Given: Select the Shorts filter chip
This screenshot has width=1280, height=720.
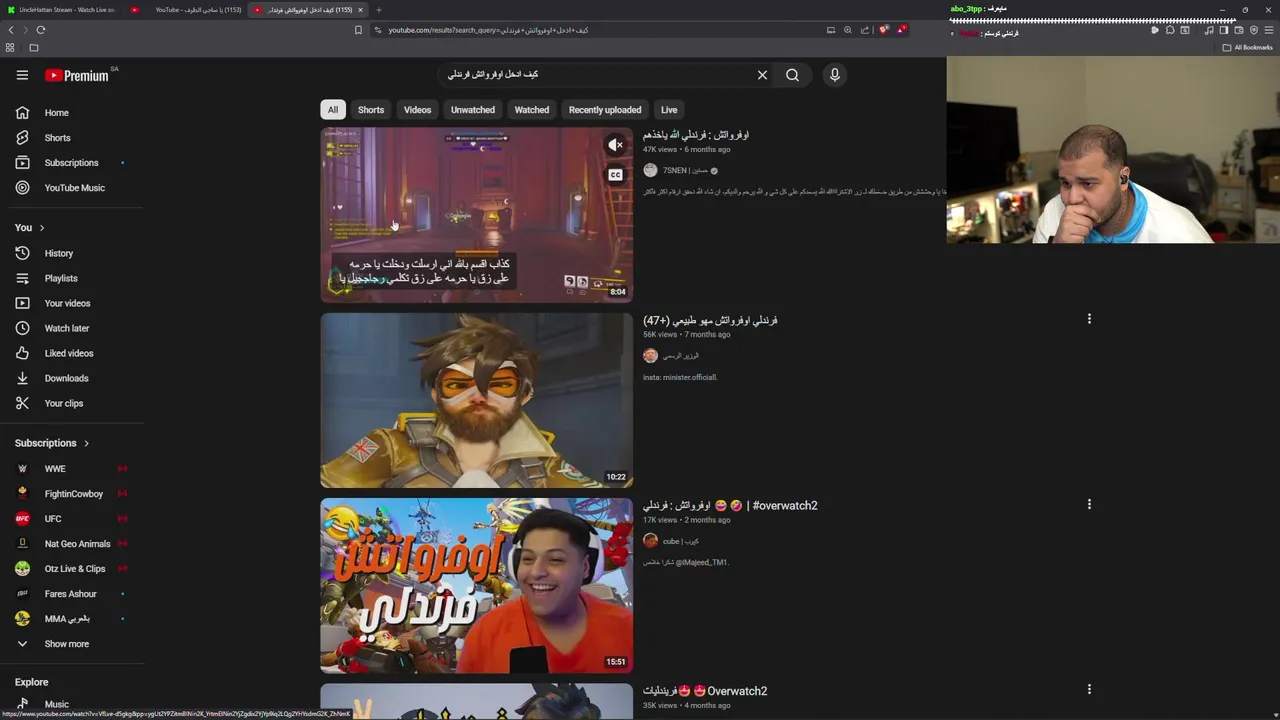Looking at the screenshot, I should pos(371,110).
